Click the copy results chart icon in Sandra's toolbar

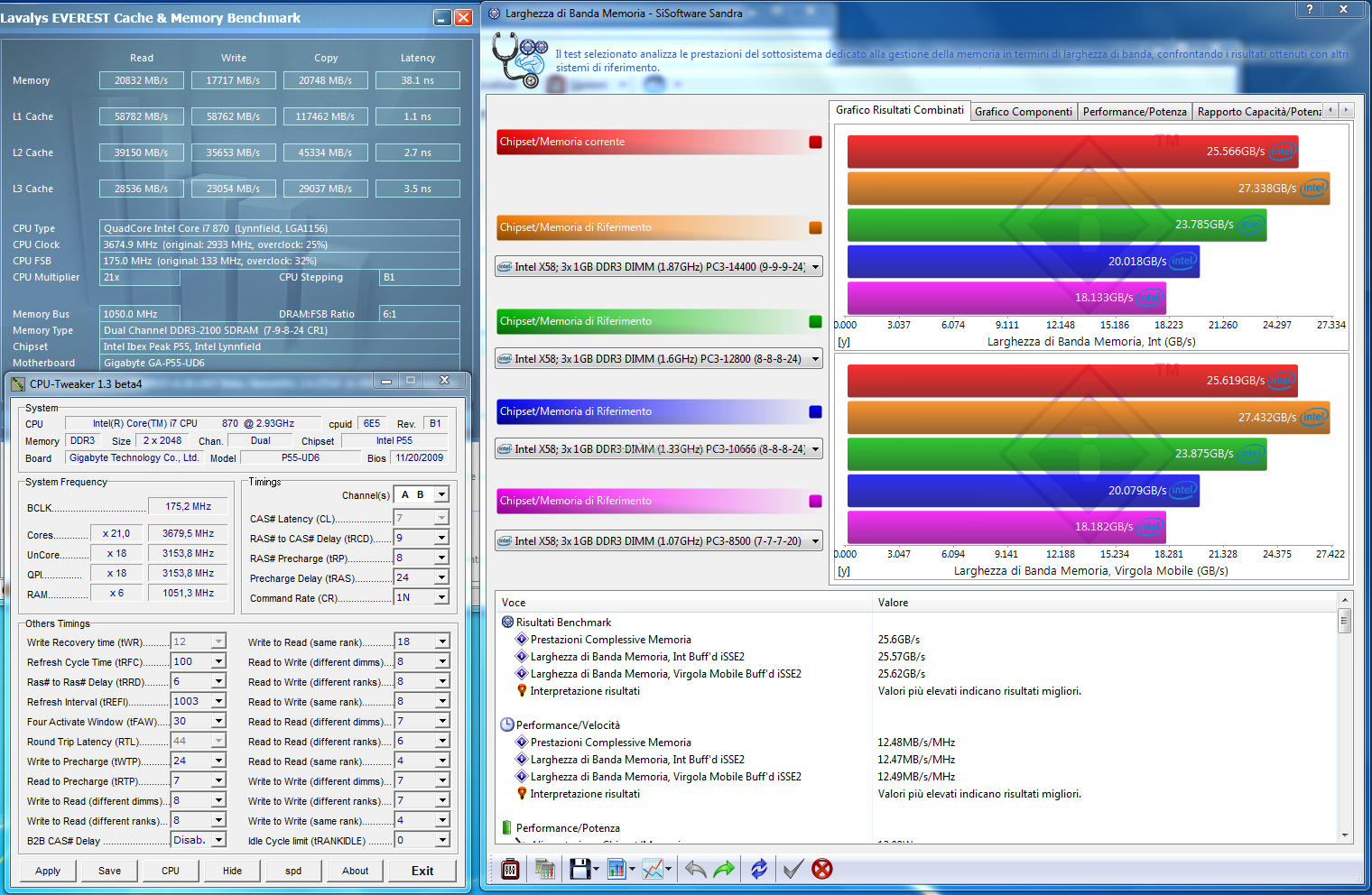(x=544, y=869)
